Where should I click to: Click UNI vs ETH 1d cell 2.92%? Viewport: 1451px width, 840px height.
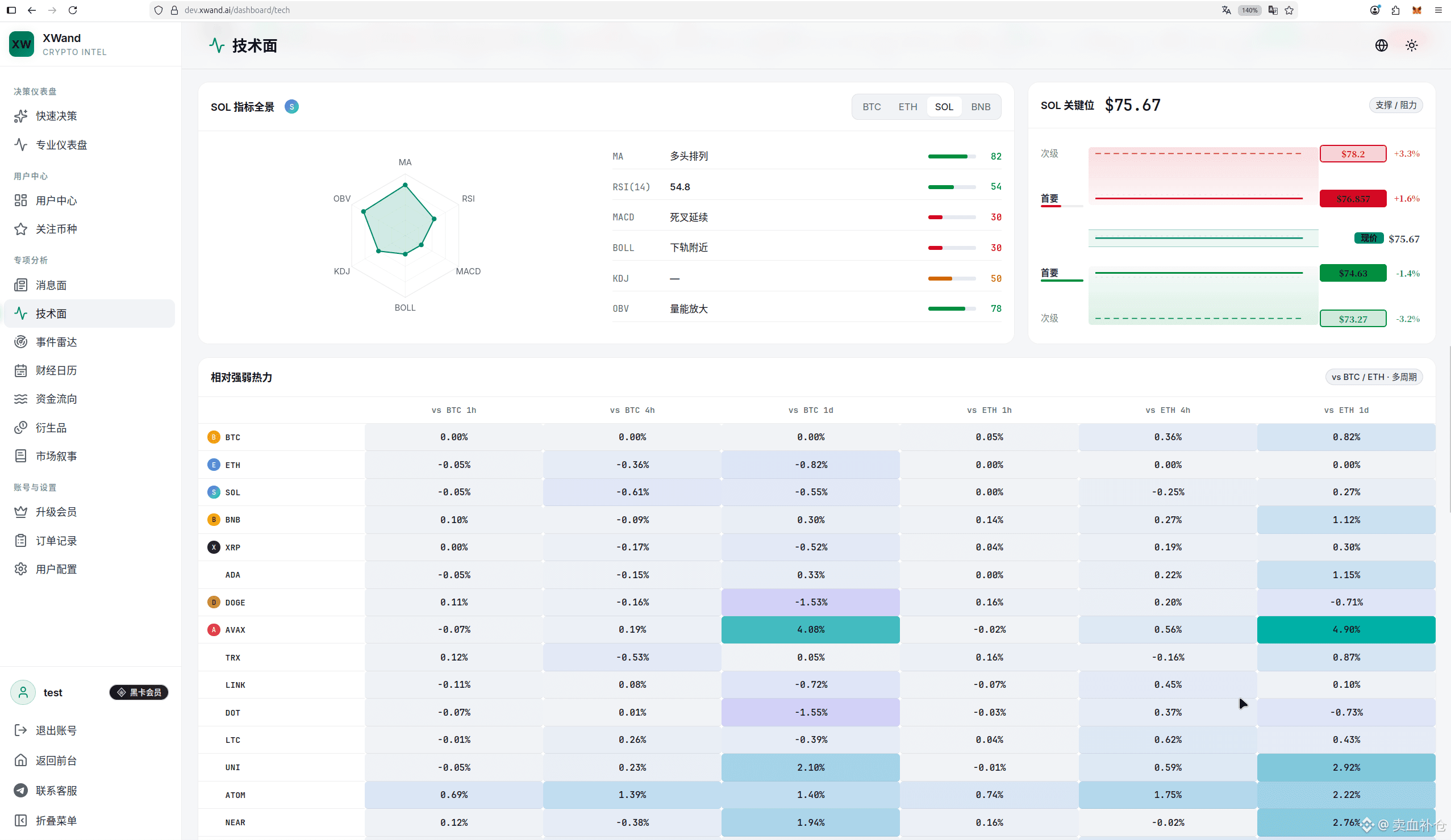pyautogui.click(x=1346, y=767)
